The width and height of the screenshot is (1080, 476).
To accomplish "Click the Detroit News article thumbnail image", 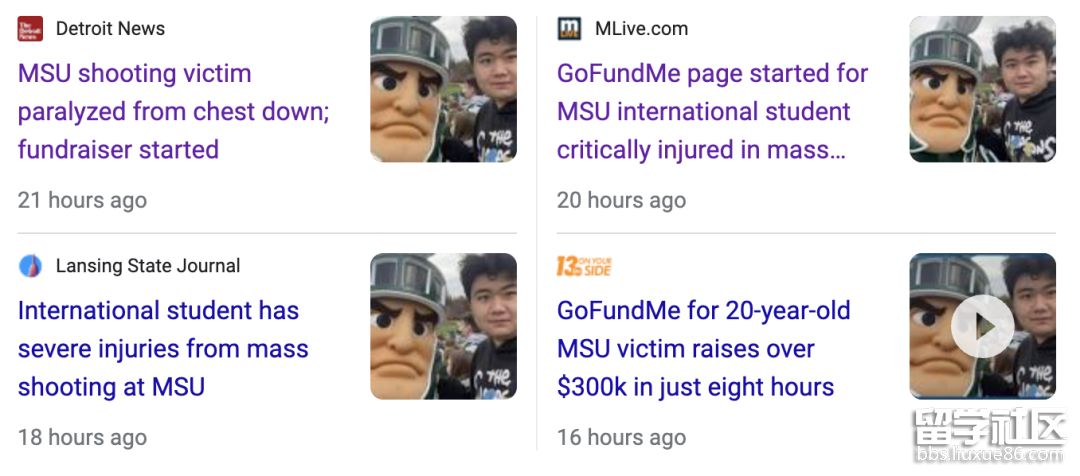I will pos(443,89).
